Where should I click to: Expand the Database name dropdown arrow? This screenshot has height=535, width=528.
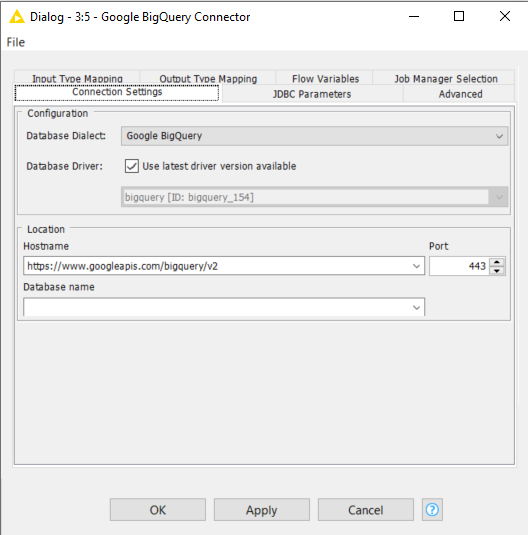[x=416, y=307]
